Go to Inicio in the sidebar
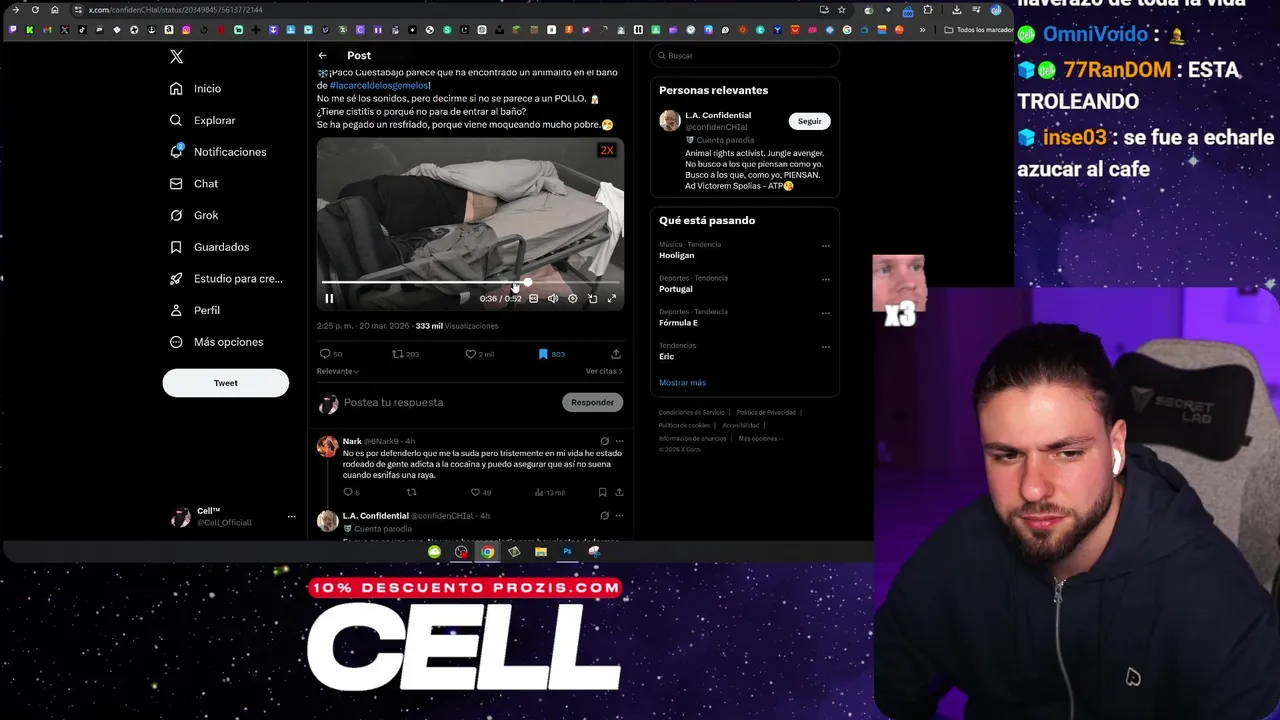The height and width of the screenshot is (720, 1280). [196, 89]
